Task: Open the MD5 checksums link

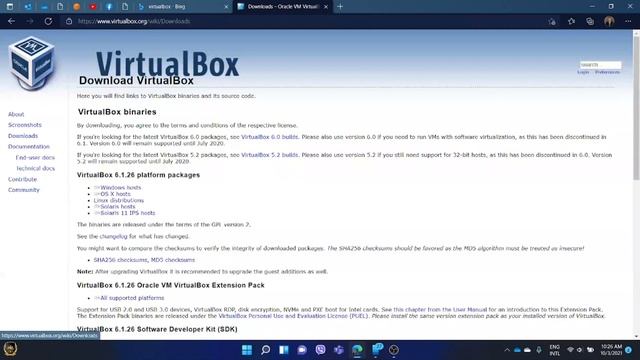Action: click(x=173, y=260)
